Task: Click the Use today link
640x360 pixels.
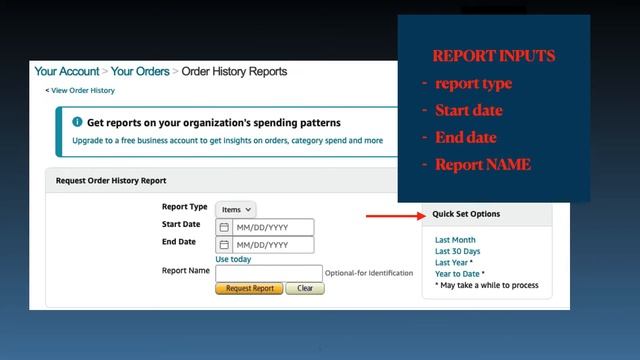Action: [x=233, y=259]
